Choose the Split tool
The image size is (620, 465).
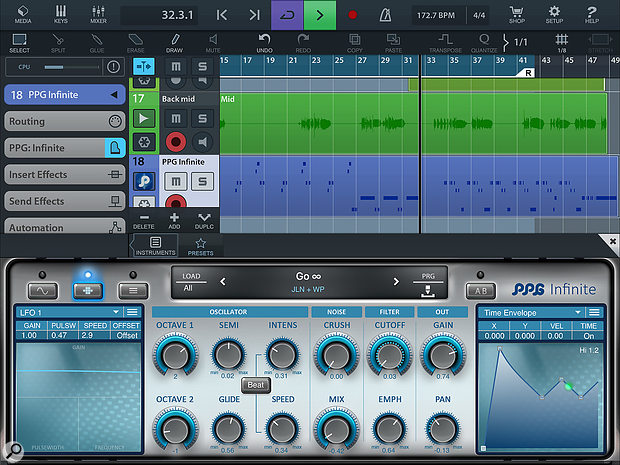[58, 43]
